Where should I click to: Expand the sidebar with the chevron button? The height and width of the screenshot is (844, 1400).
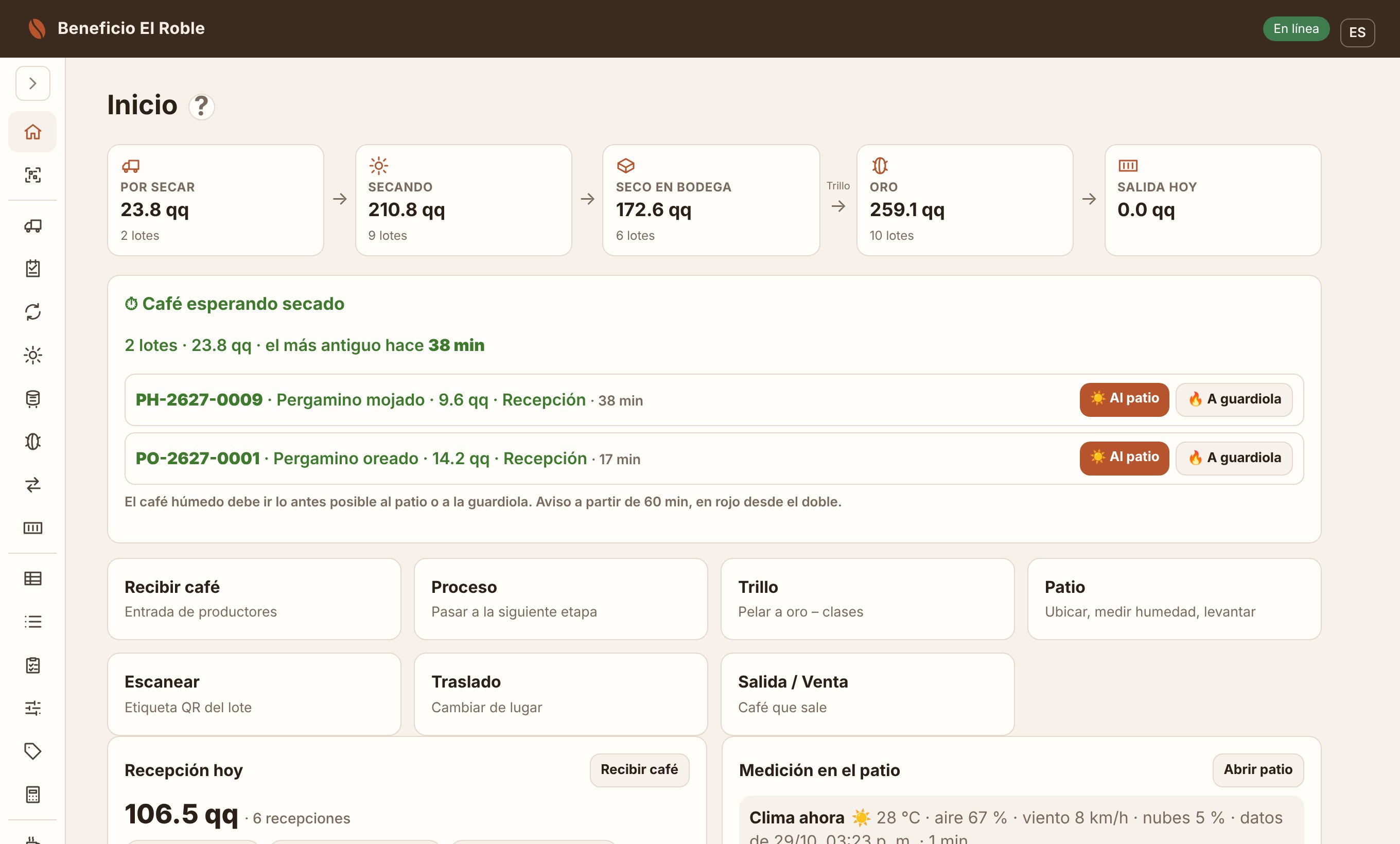32,83
